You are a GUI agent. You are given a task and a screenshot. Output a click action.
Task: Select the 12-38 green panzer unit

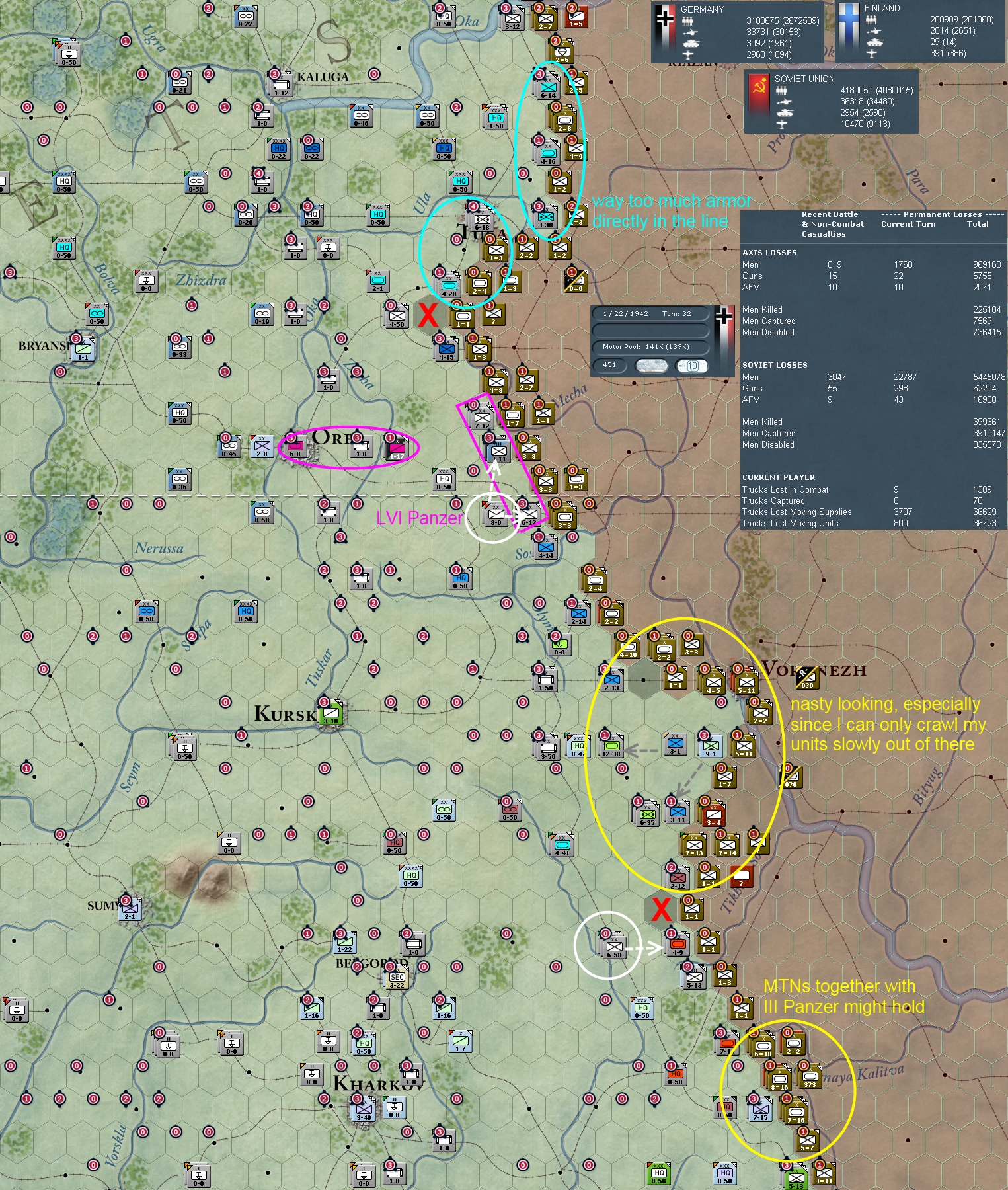[x=611, y=745]
